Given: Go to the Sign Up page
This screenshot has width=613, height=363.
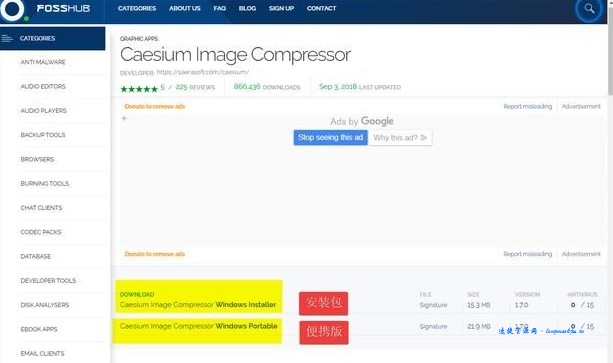Looking at the screenshot, I should (281, 8).
